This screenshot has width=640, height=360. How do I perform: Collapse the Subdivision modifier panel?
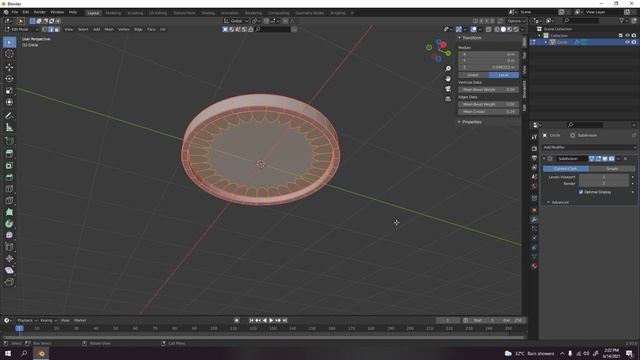tap(544, 159)
